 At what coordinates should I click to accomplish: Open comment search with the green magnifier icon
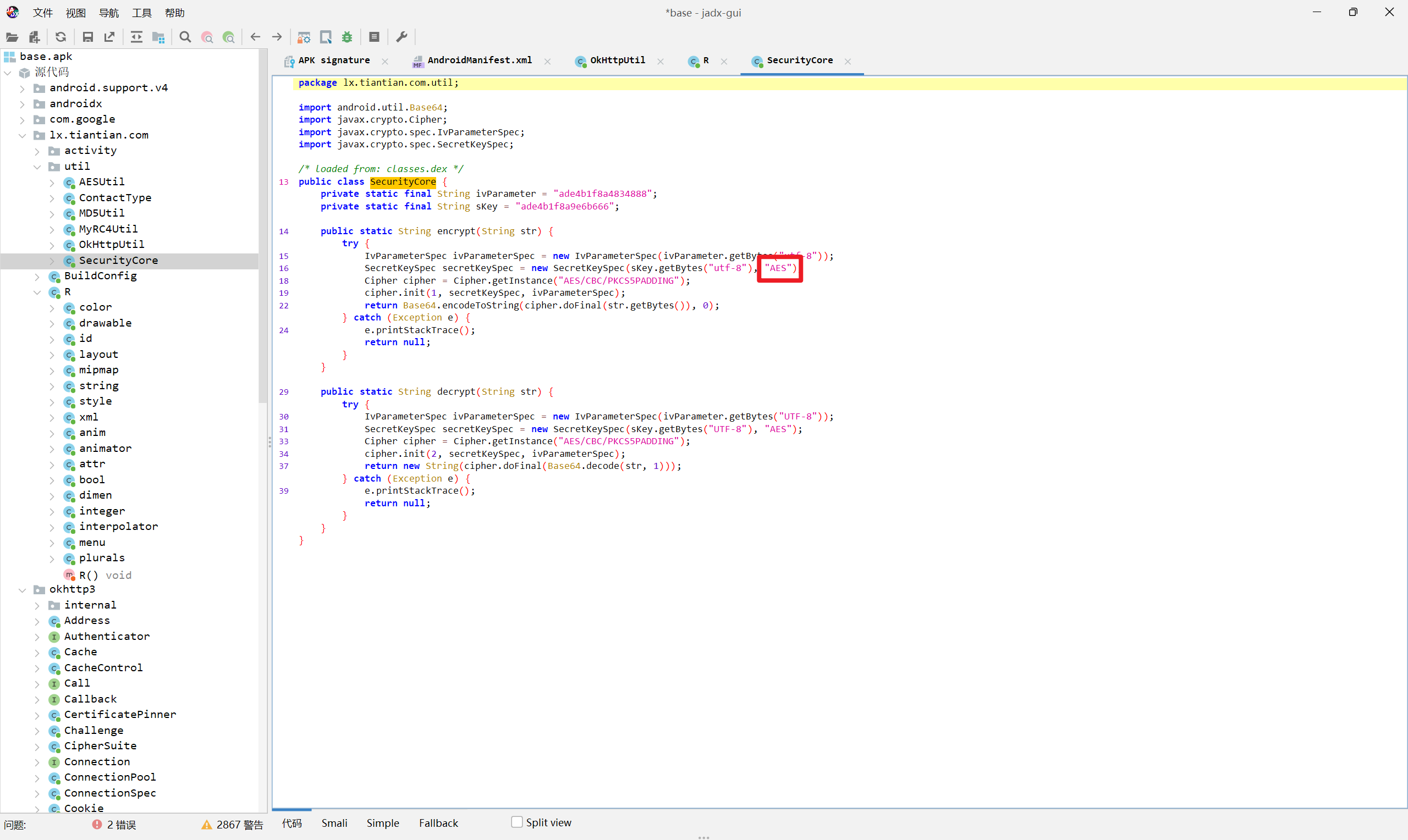[x=229, y=37]
